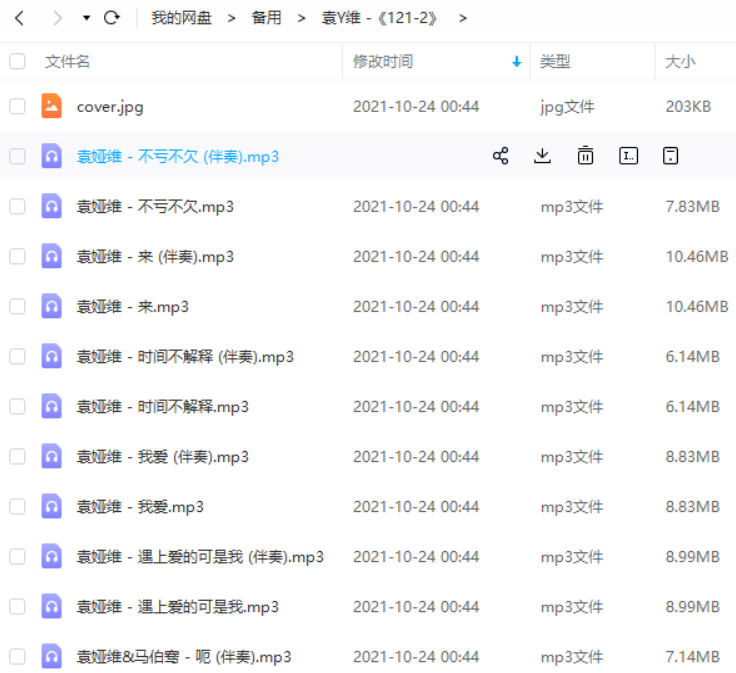Download the 不亏不欠 (伴奏).mp3 file
Image resolution: width=736 pixels, height=673 pixels.
(x=542, y=156)
